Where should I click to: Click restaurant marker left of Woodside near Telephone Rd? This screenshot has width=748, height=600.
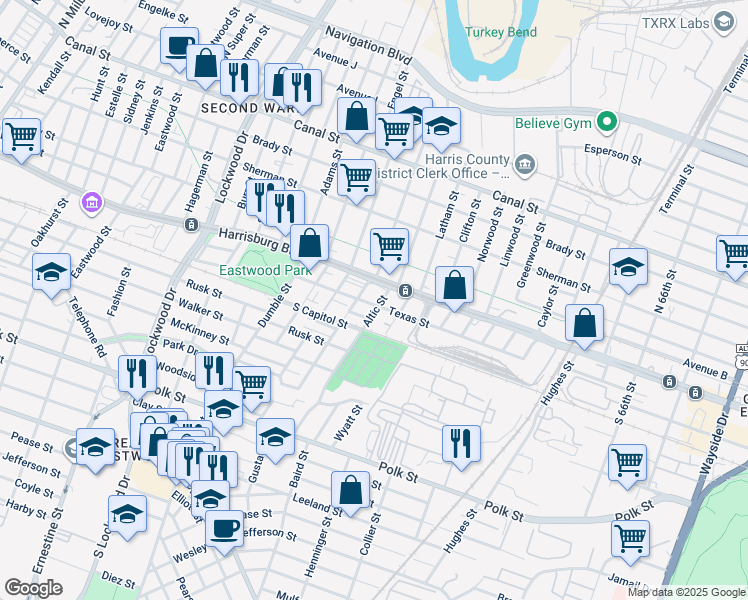point(137,375)
